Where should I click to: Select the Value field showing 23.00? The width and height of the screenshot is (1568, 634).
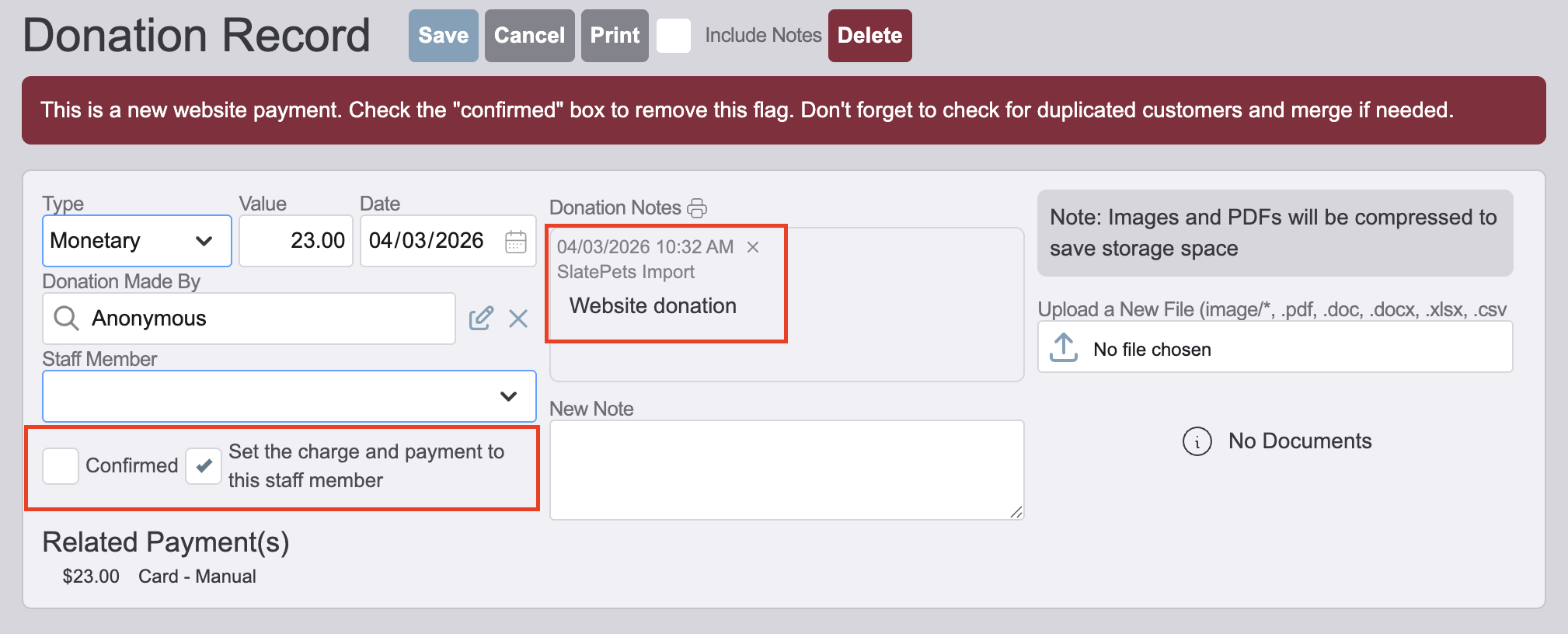(x=295, y=241)
